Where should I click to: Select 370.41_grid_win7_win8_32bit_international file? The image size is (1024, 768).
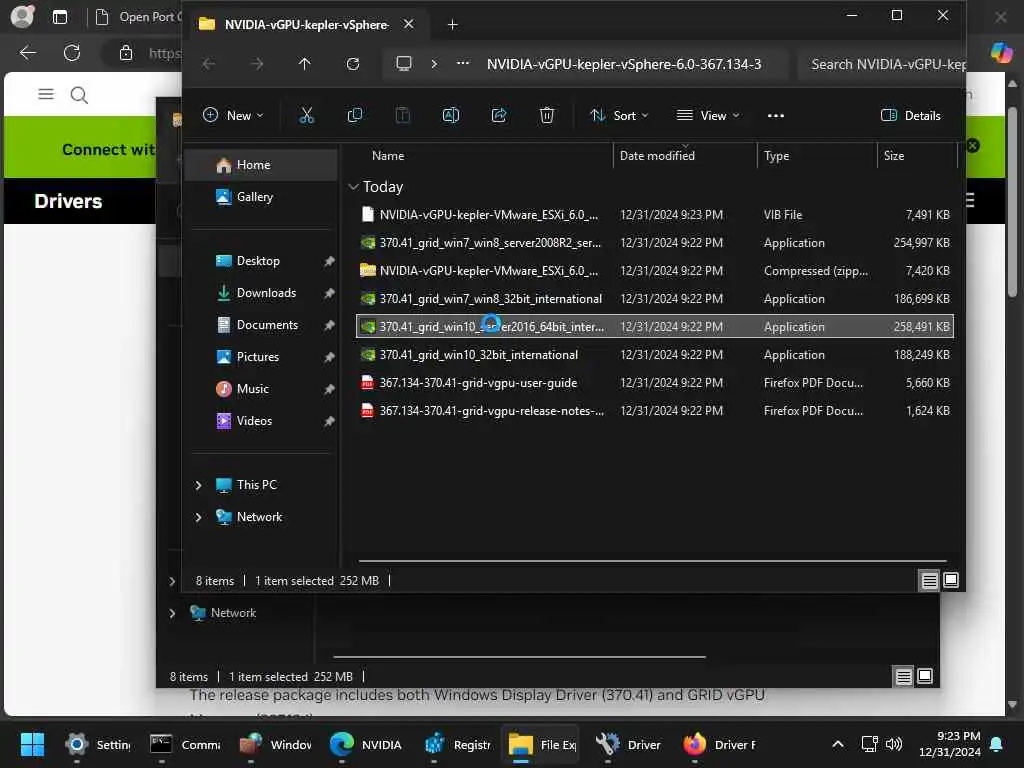(x=655, y=299)
